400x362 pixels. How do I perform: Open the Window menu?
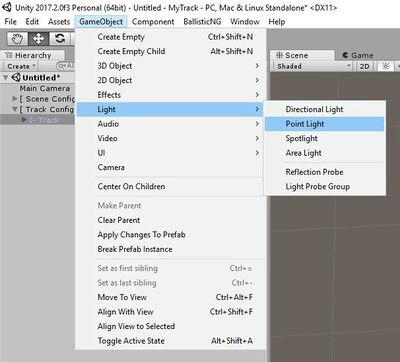pyautogui.click(x=245, y=22)
